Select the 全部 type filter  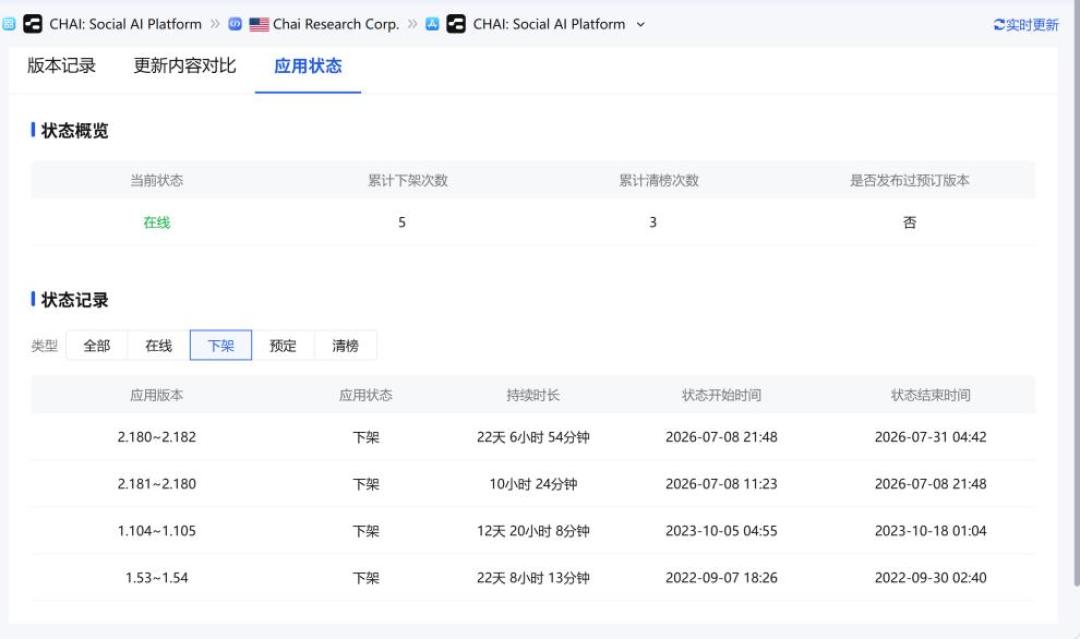(x=96, y=346)
